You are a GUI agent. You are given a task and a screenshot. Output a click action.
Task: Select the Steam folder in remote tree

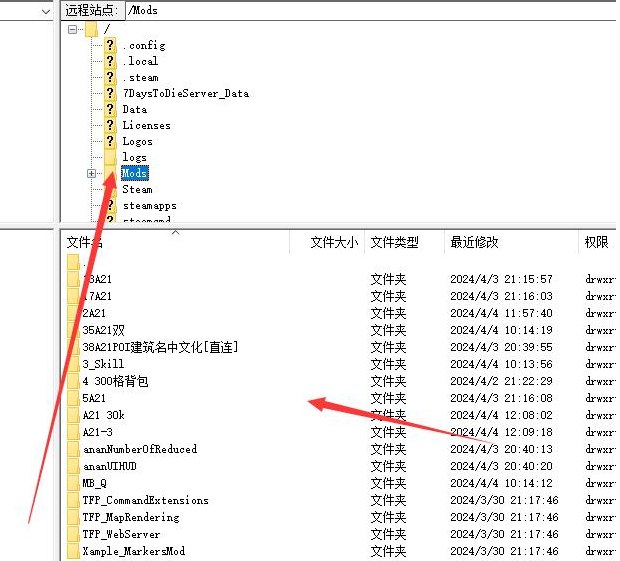pyautogui.click(x=137, y=189)
